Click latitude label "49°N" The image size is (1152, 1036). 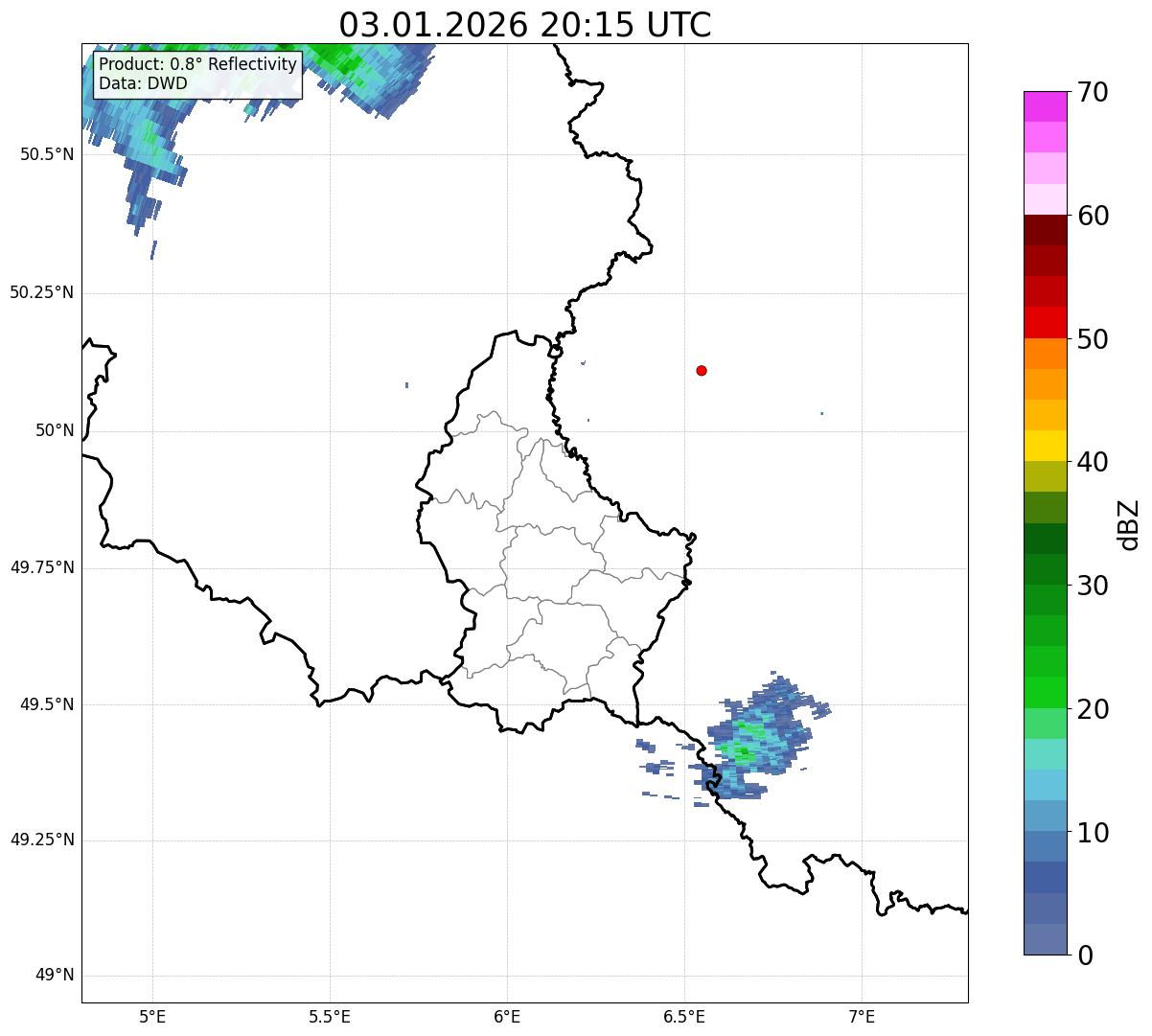[55, 976]
